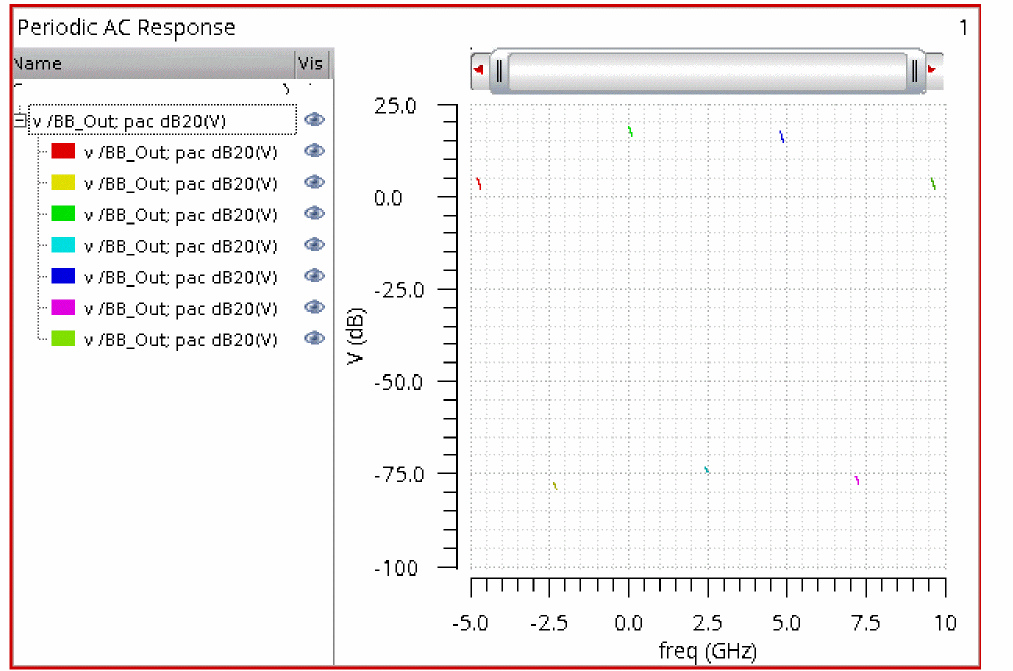This screenshot has height=671, width=1013.
Task: Click the right grip handle of the zoom slider
Action: [x=914, y=71]
